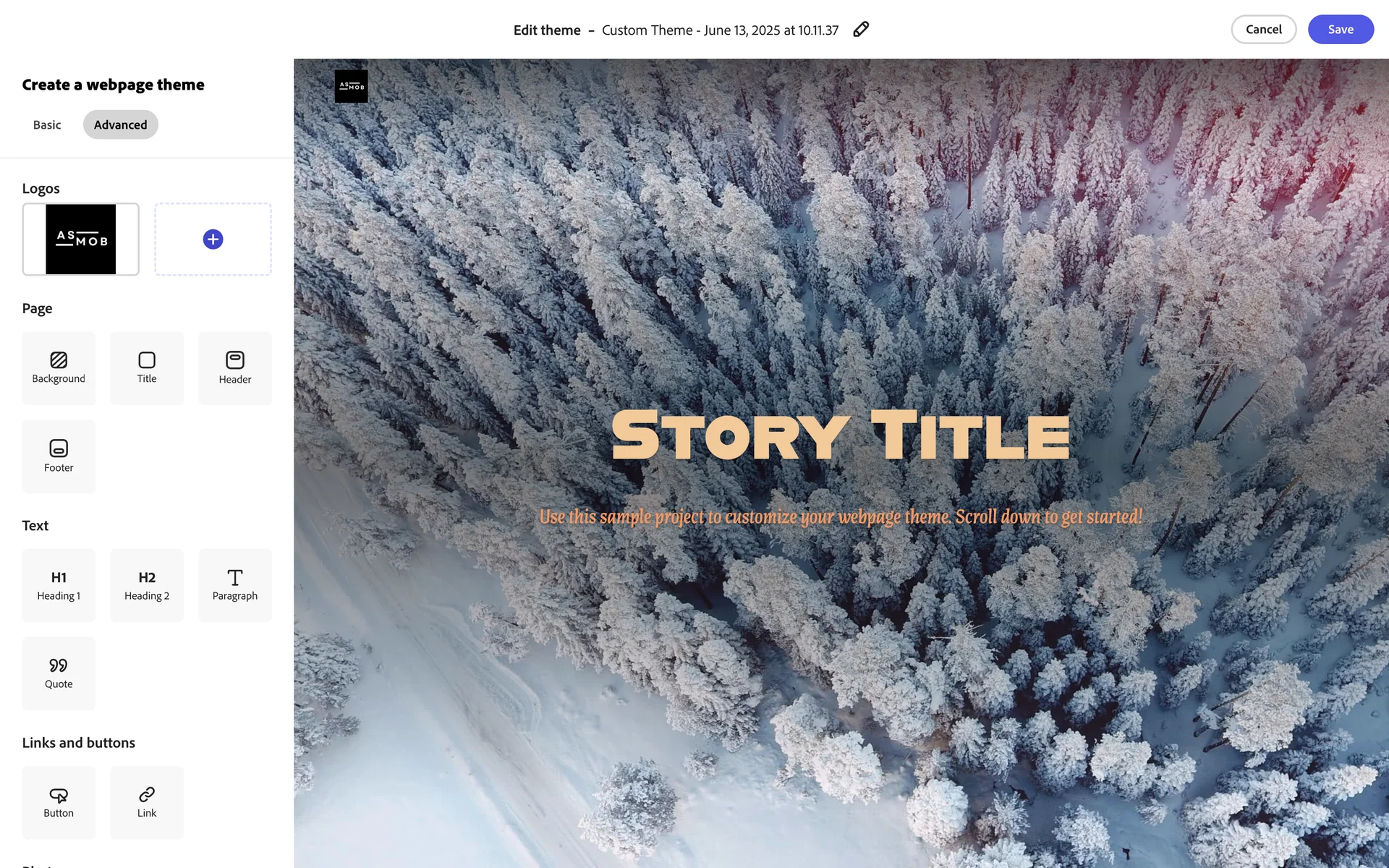Open Button style settings
Screen dimensions: 1389x868
point(59,802)
